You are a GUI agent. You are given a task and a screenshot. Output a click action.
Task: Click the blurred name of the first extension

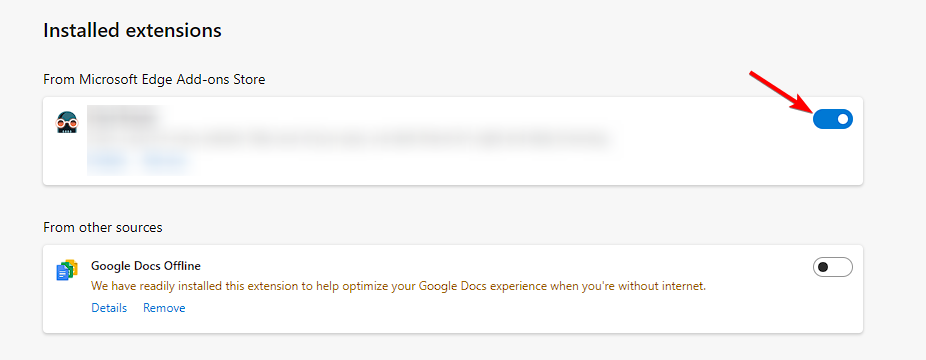click(124, 117)
